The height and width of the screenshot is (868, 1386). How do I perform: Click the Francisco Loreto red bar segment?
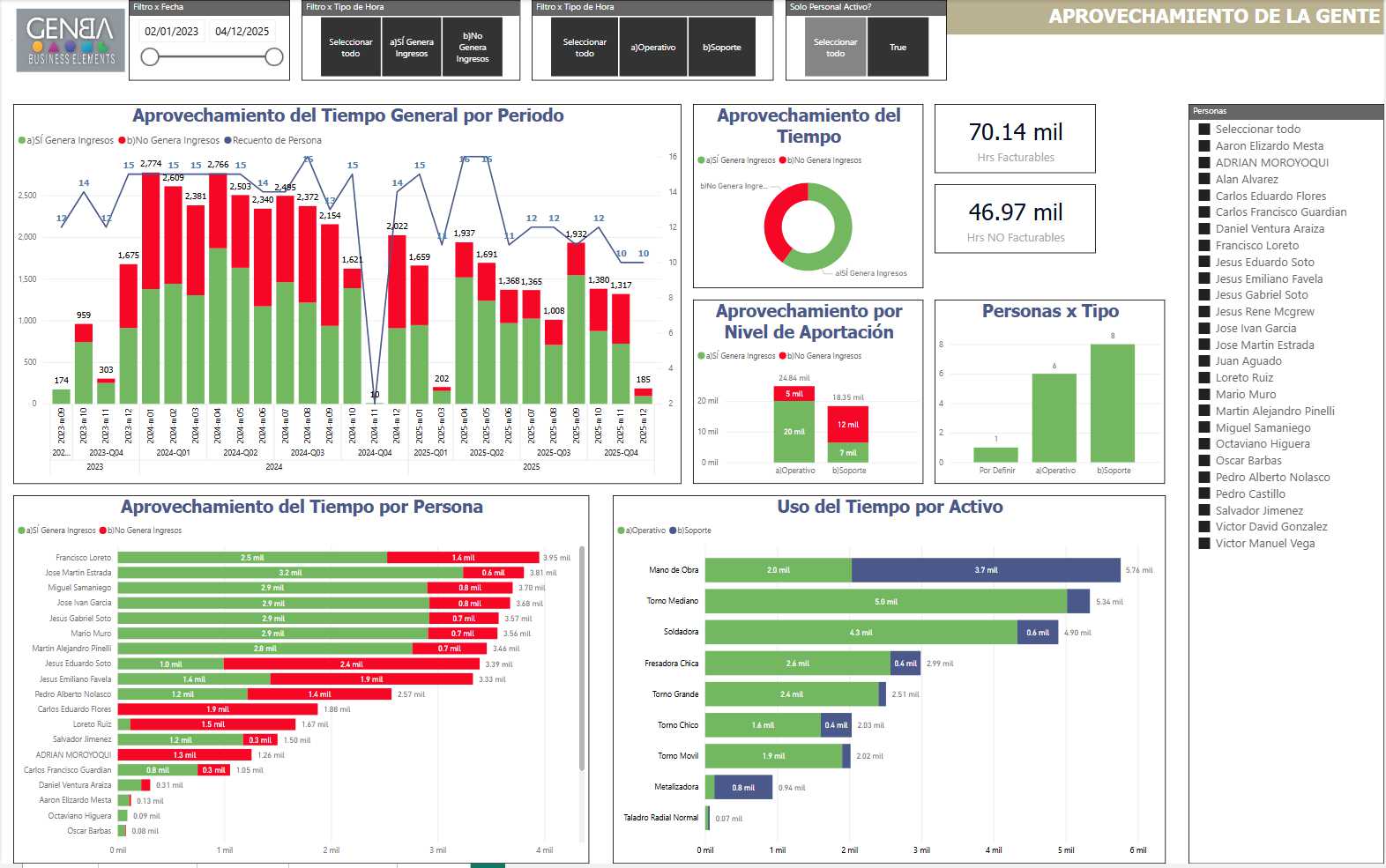coord(462,558)
